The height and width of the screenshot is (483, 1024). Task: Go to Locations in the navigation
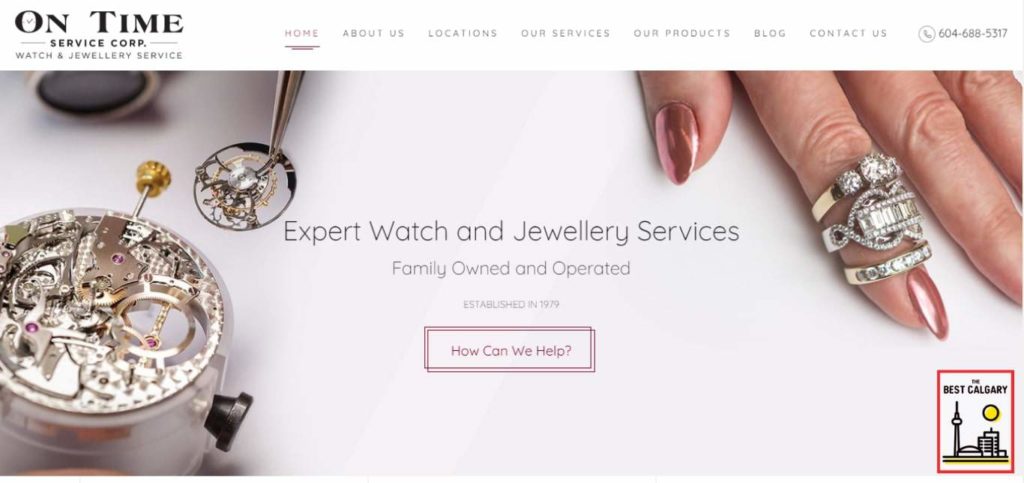click(462, 33)
